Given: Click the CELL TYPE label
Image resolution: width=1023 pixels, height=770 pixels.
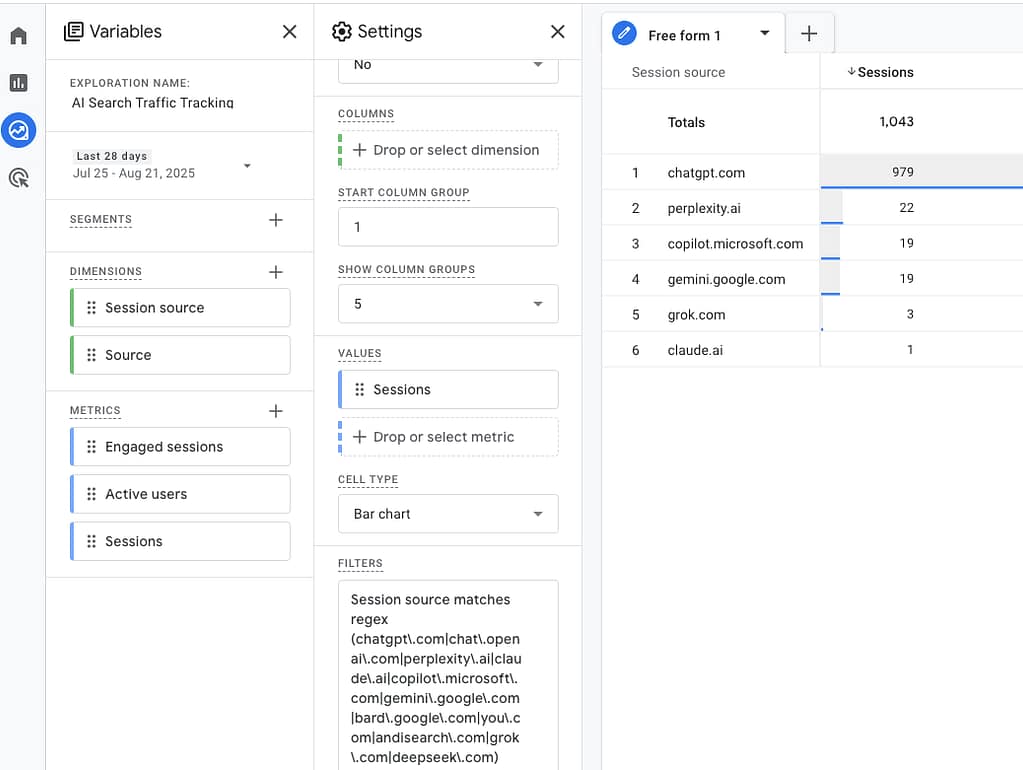Looking at the screenshot, I should 368,480.
